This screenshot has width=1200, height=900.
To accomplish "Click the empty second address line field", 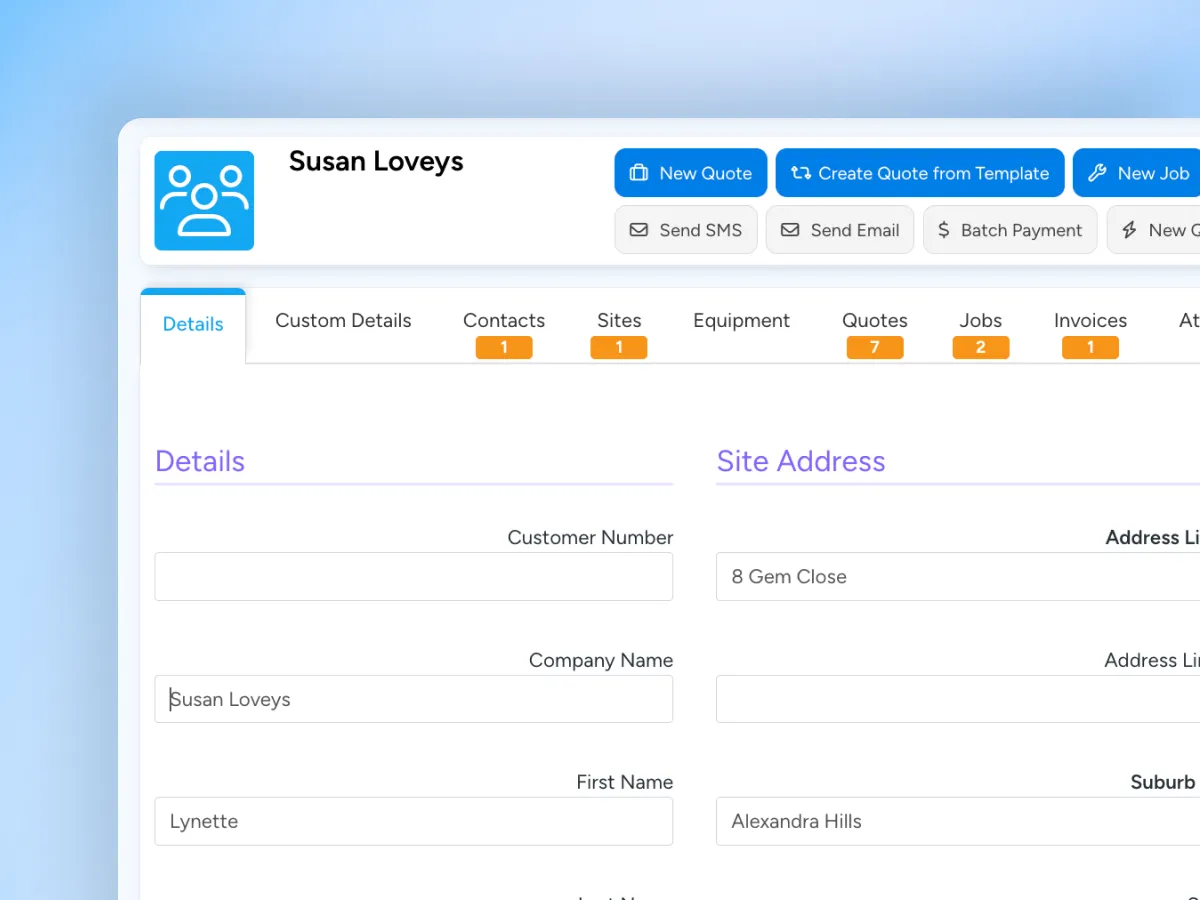I will tap(958, 699).
